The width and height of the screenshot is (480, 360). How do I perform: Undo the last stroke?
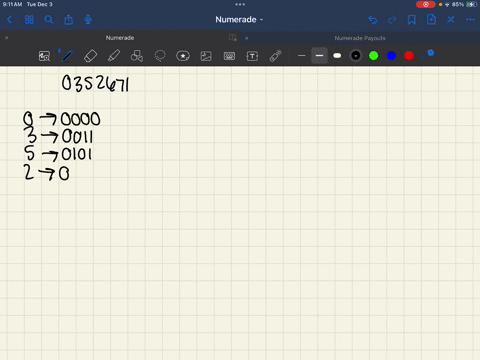click(x=373, y=20)
